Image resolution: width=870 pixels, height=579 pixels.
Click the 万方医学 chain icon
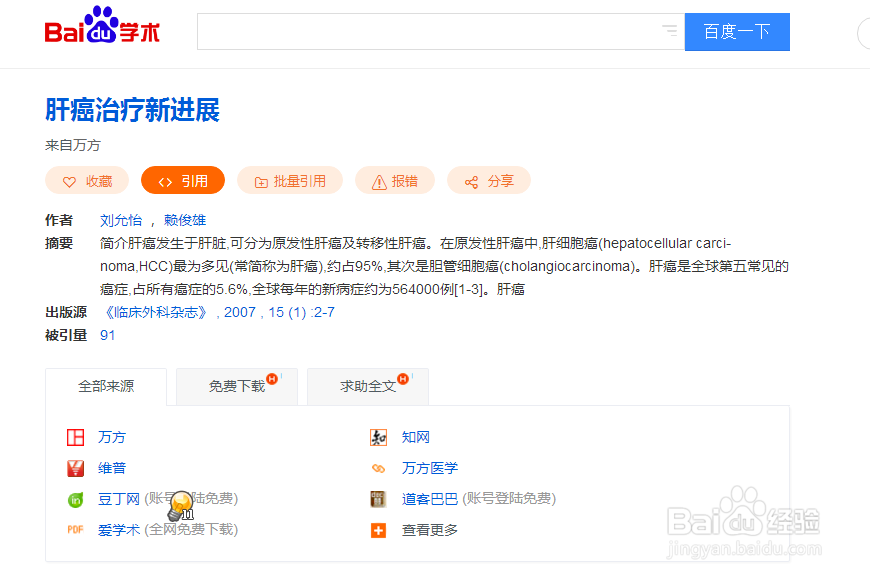coord(378,469)
